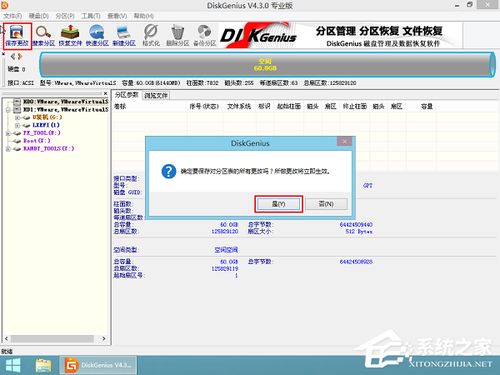Open File Explorer from the taskbar

[x=43, y=365]
